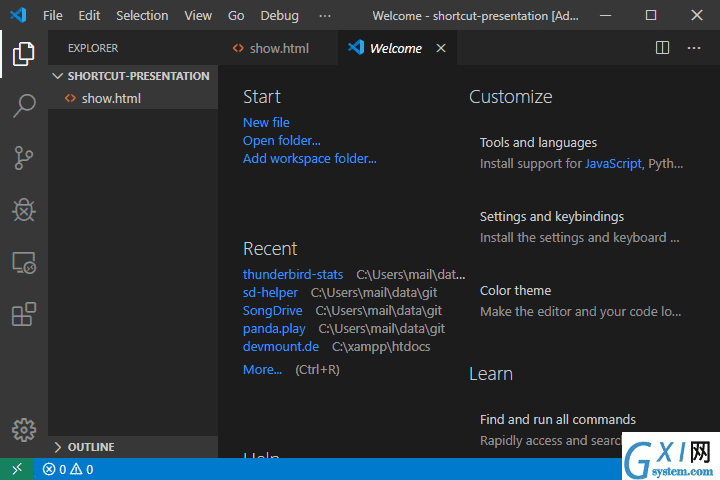This screenshot has height=480, width=720.
Task: Open the View menu
Action: click(x=198, y=16)
